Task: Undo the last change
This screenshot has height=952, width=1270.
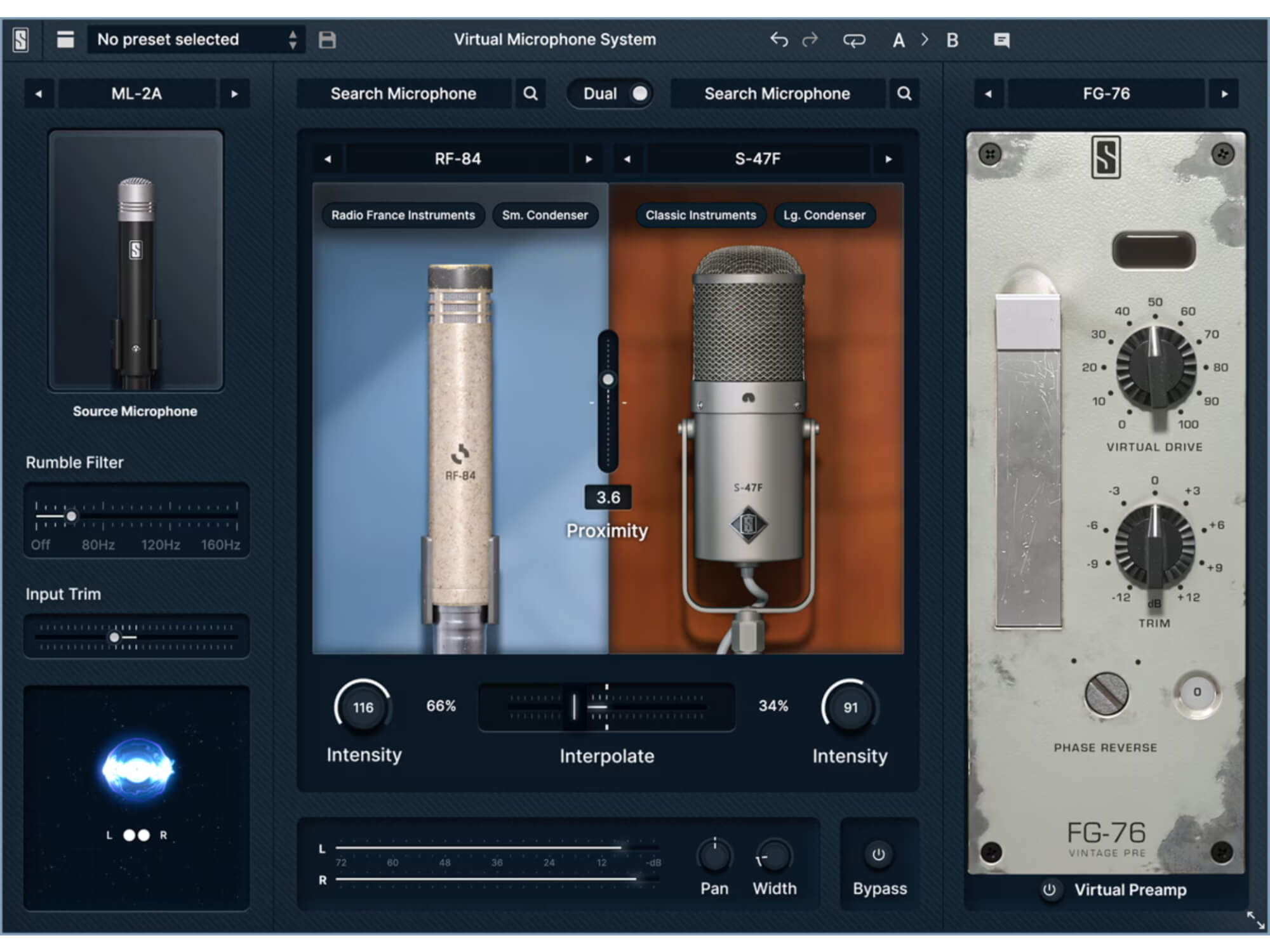Action: 780,39
